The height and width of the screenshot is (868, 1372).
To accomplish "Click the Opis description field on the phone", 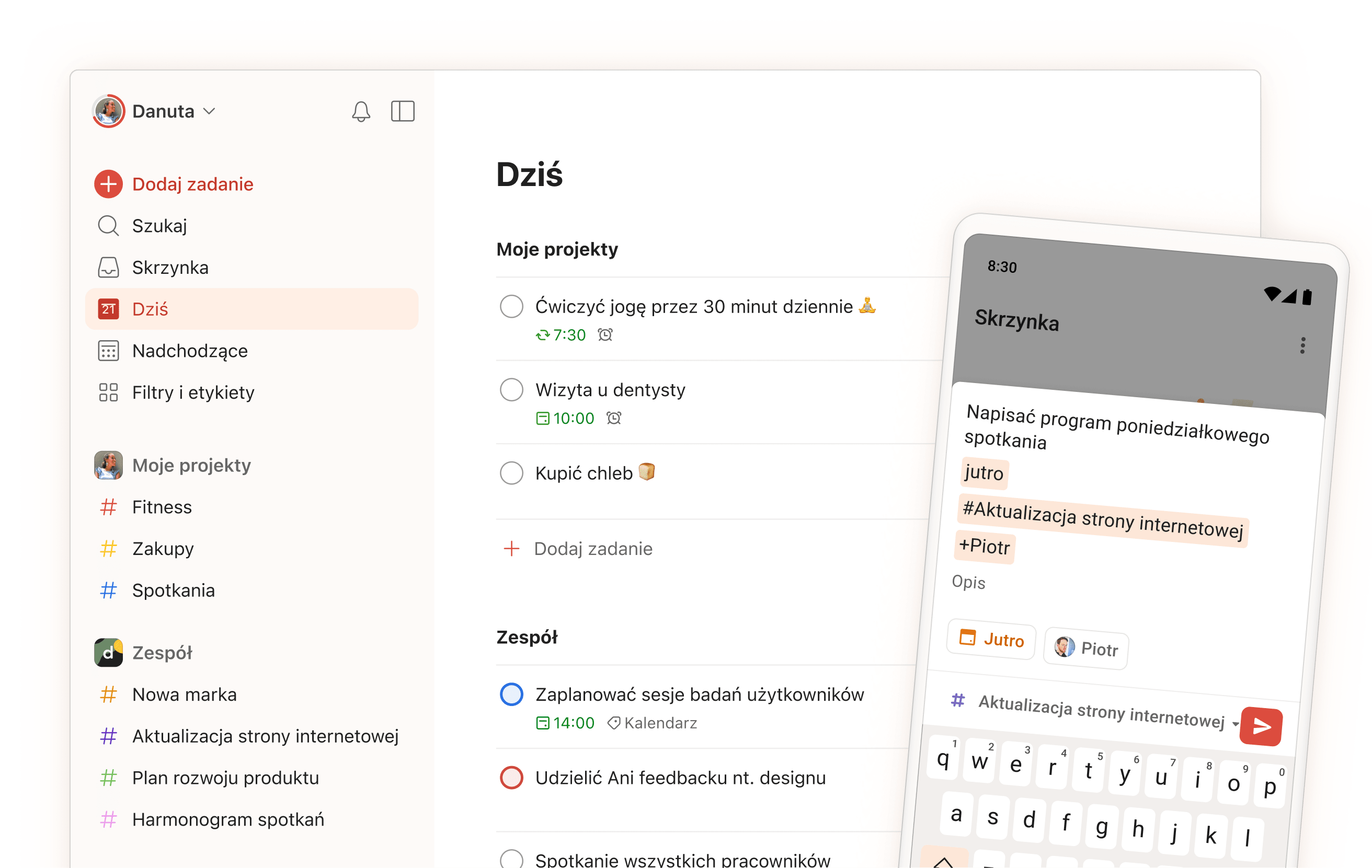I will click(x=969, y=582).
